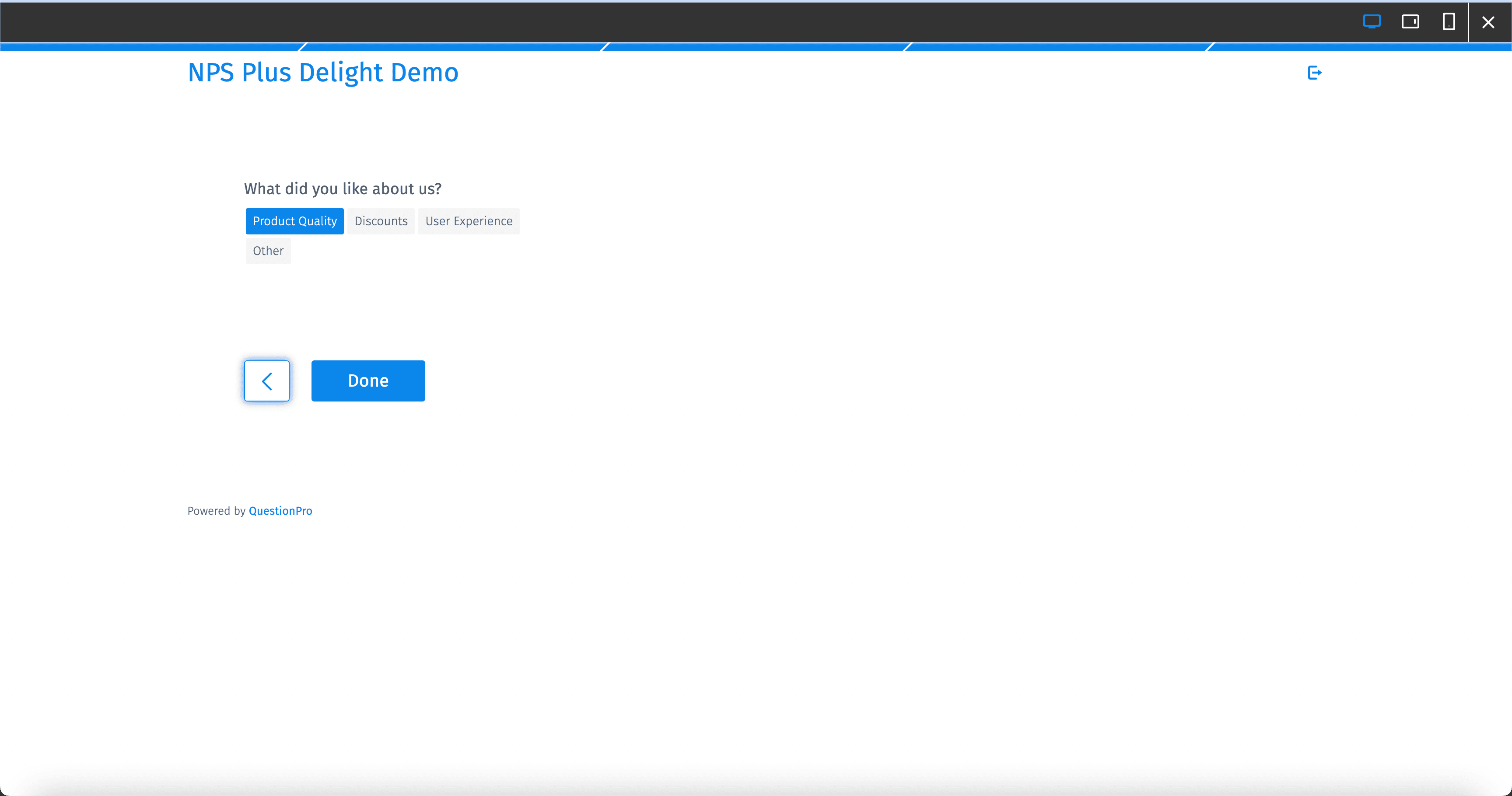
Task: Enable the User Experience option
Action: pos(469,221)
